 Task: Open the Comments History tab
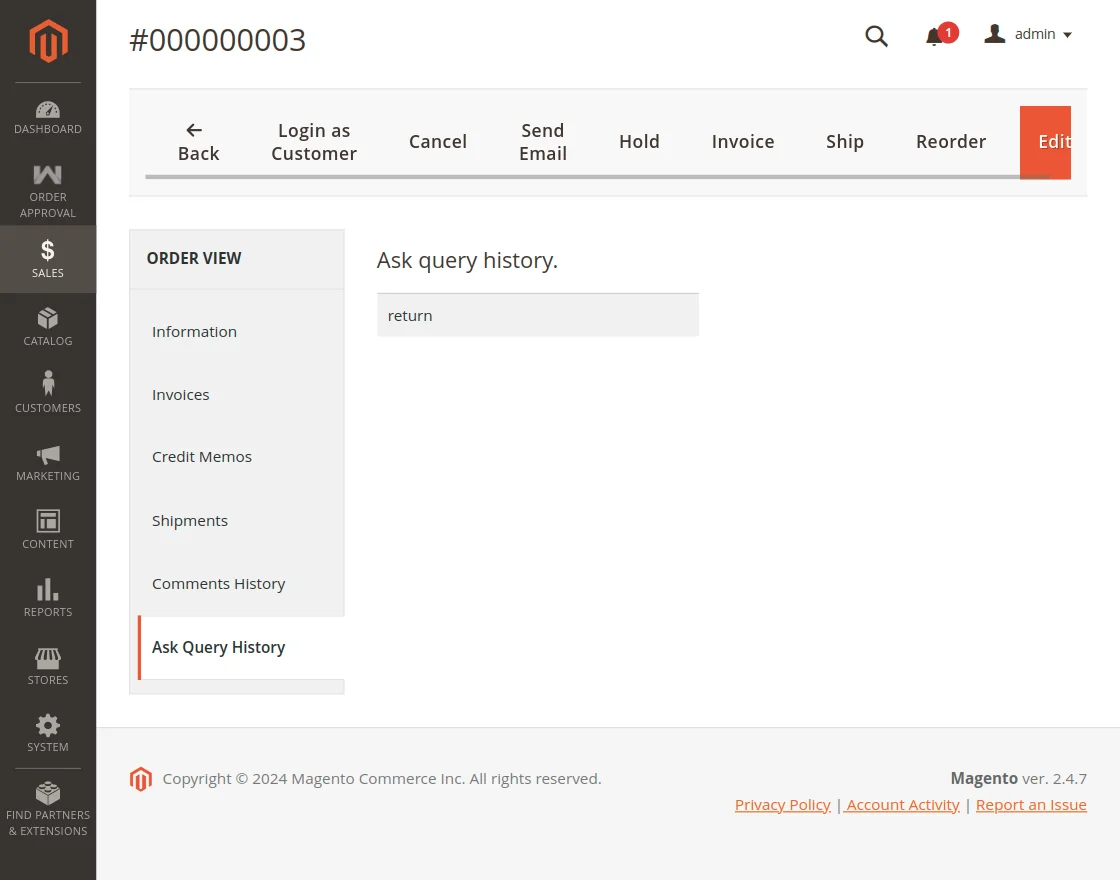pyautogui.click(x=219, y=583)
